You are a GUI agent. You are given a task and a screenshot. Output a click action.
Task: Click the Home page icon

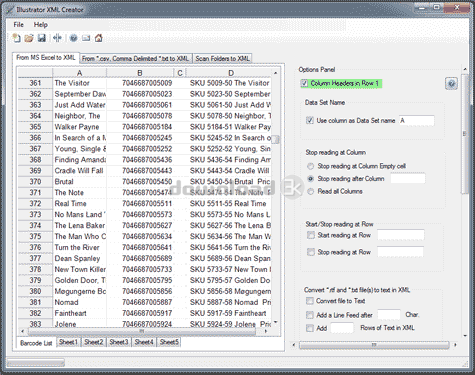99,38
